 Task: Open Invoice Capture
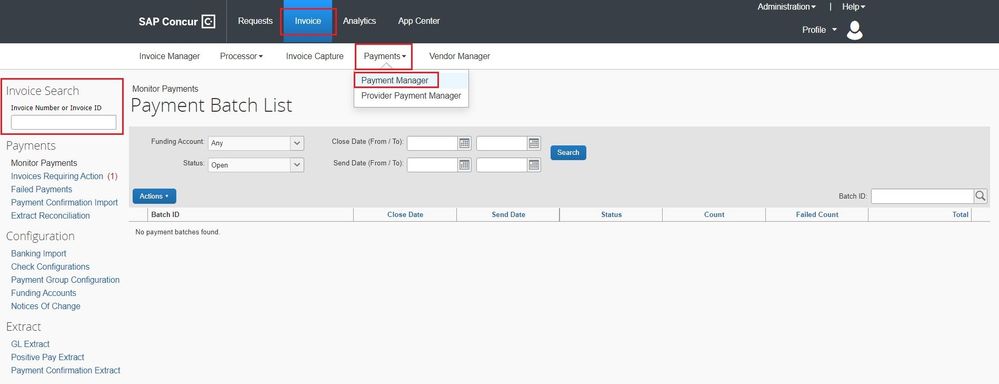[315, 56]
